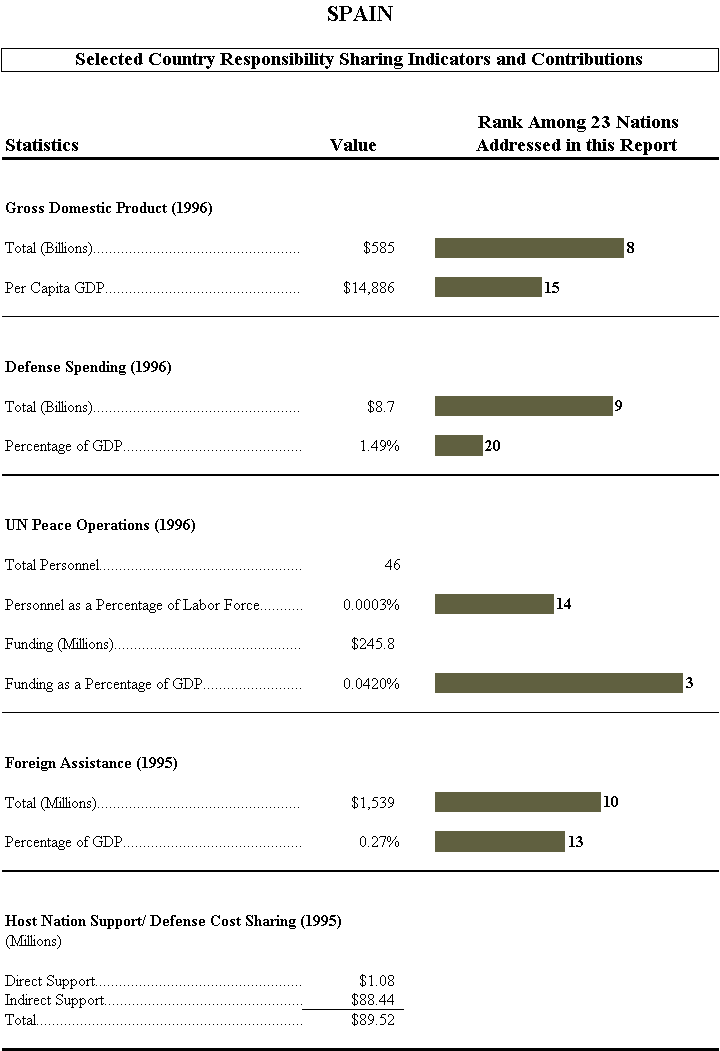
Task: Click the Per Capita GDP rank 15 bar
Action: click(488, 288)
